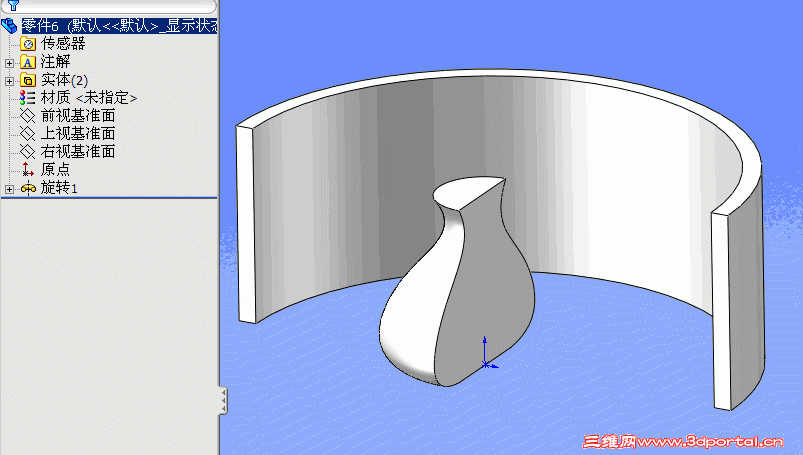
Task: Click the 前视基准面 plane icon
Action: pyautogui.click(x=28, y=116)
